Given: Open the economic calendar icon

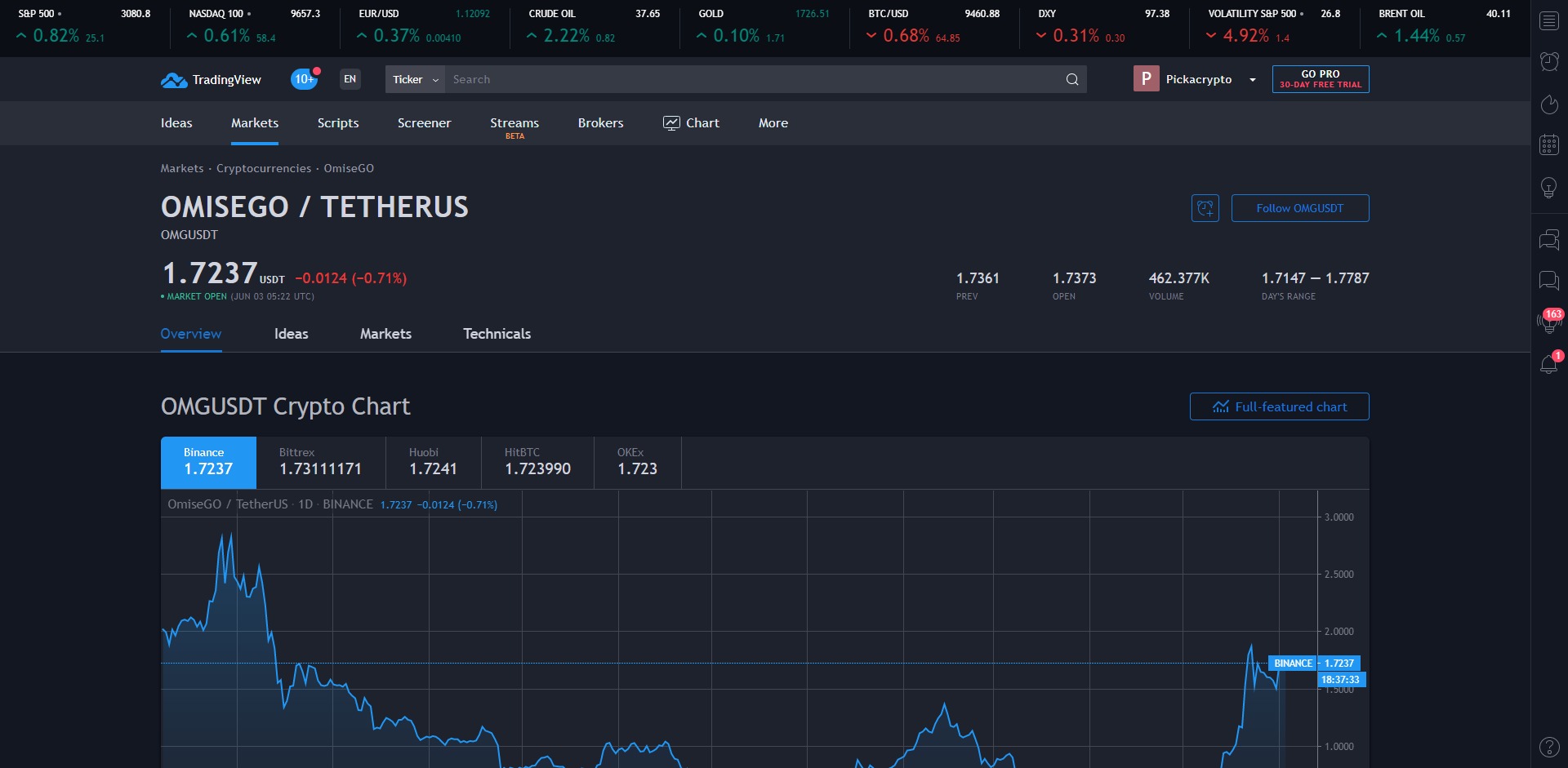Looking at the screenshot, I should click(x=1549, y=145).
